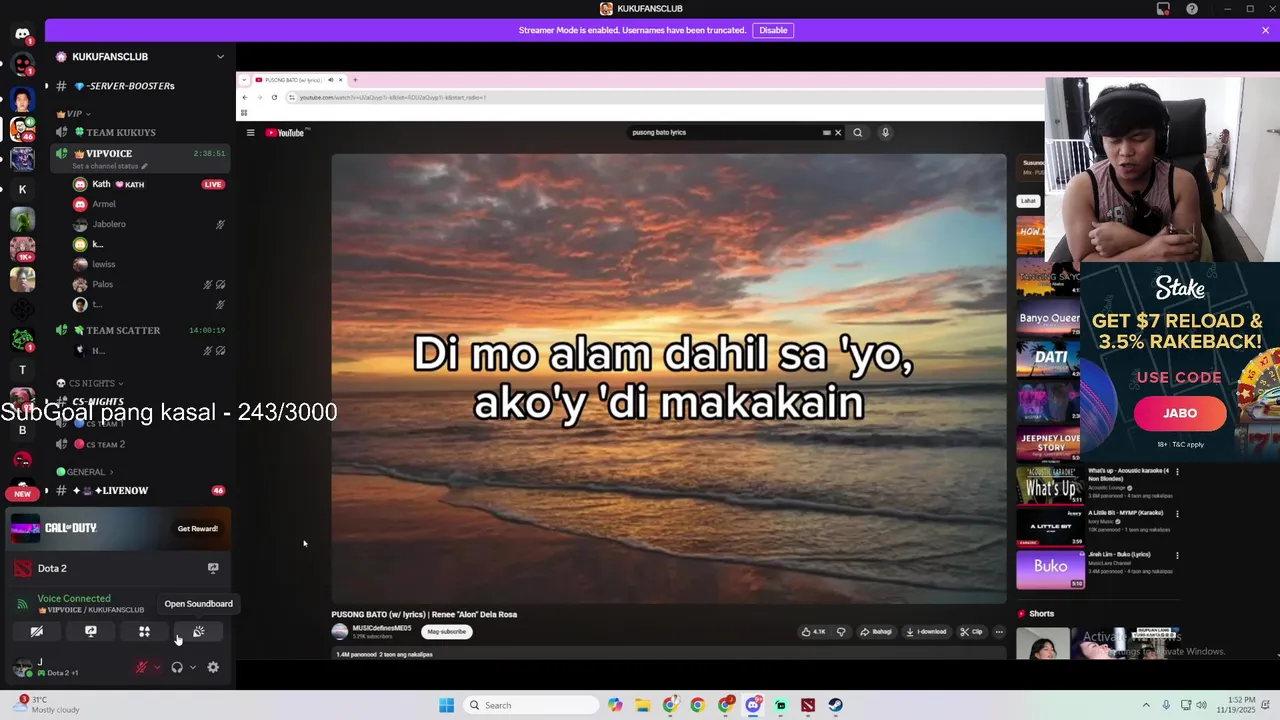Open a new browser tab
This screenshot has height=720, width=1280.
coord(355,80)
